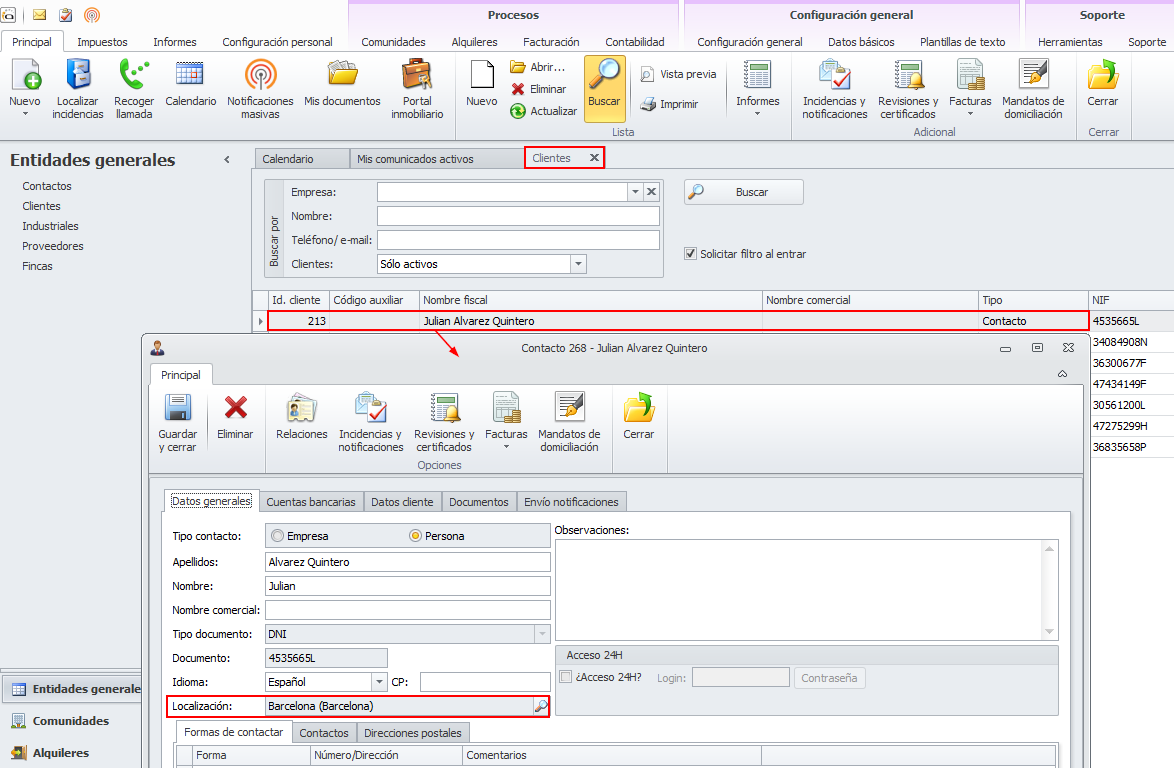
Task: Open Recoger llamada phone icon
Action: click(x=134, y=76)
